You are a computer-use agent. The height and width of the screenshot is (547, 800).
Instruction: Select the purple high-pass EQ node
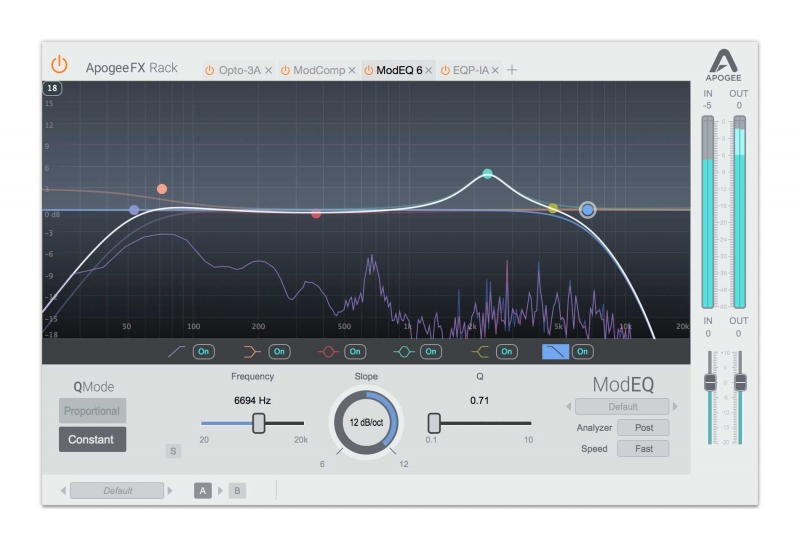coord(134,210)
